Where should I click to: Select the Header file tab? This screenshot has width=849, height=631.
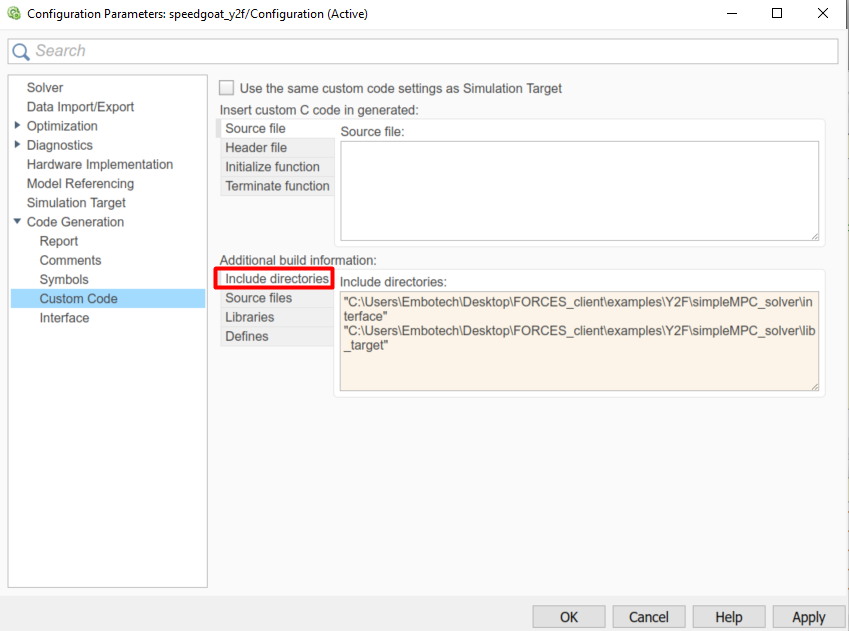pyautogui.click(x=256, y=148)
